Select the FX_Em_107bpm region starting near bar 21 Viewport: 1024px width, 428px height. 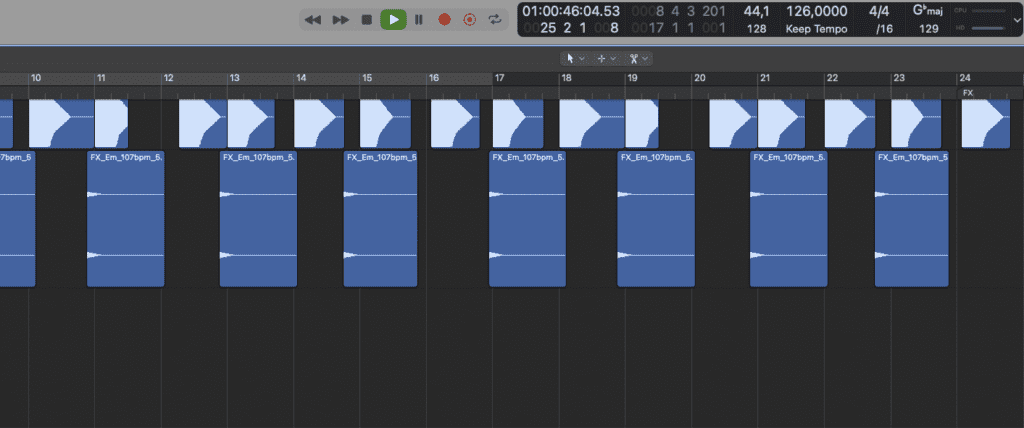(788, 219)
